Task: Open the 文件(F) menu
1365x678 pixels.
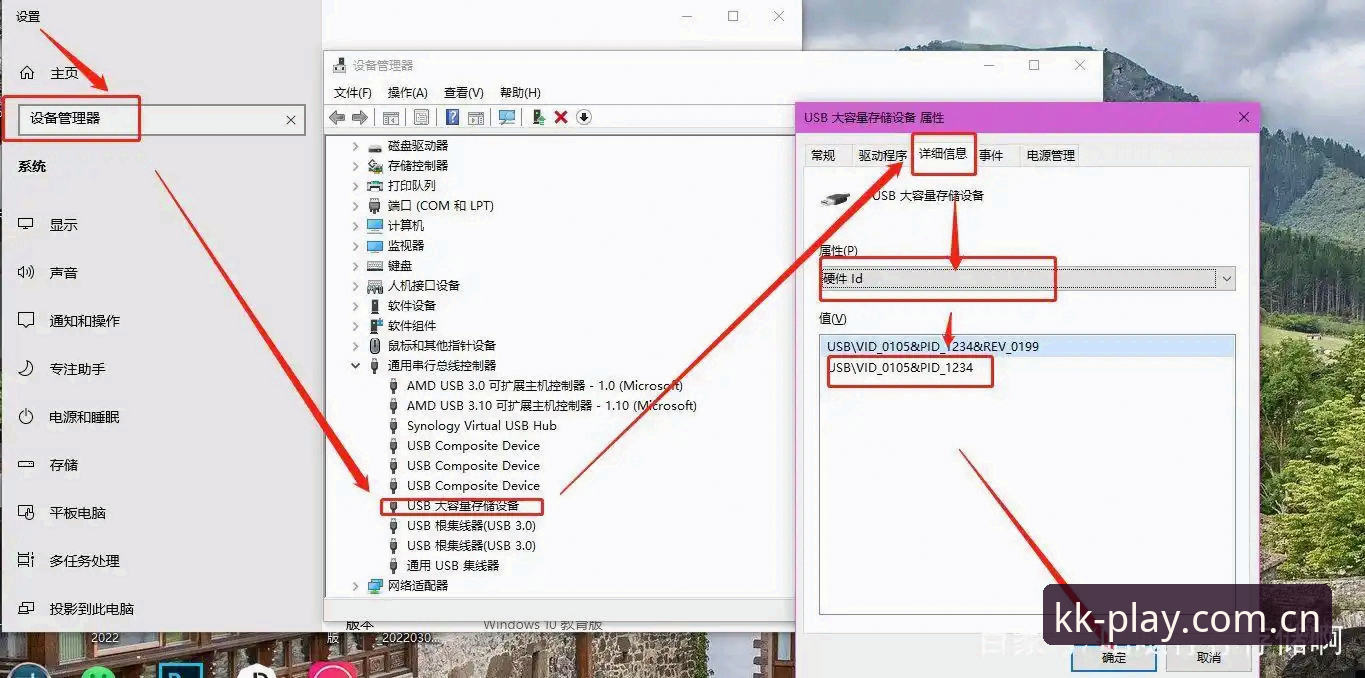Action: click(x=352, y=93)
